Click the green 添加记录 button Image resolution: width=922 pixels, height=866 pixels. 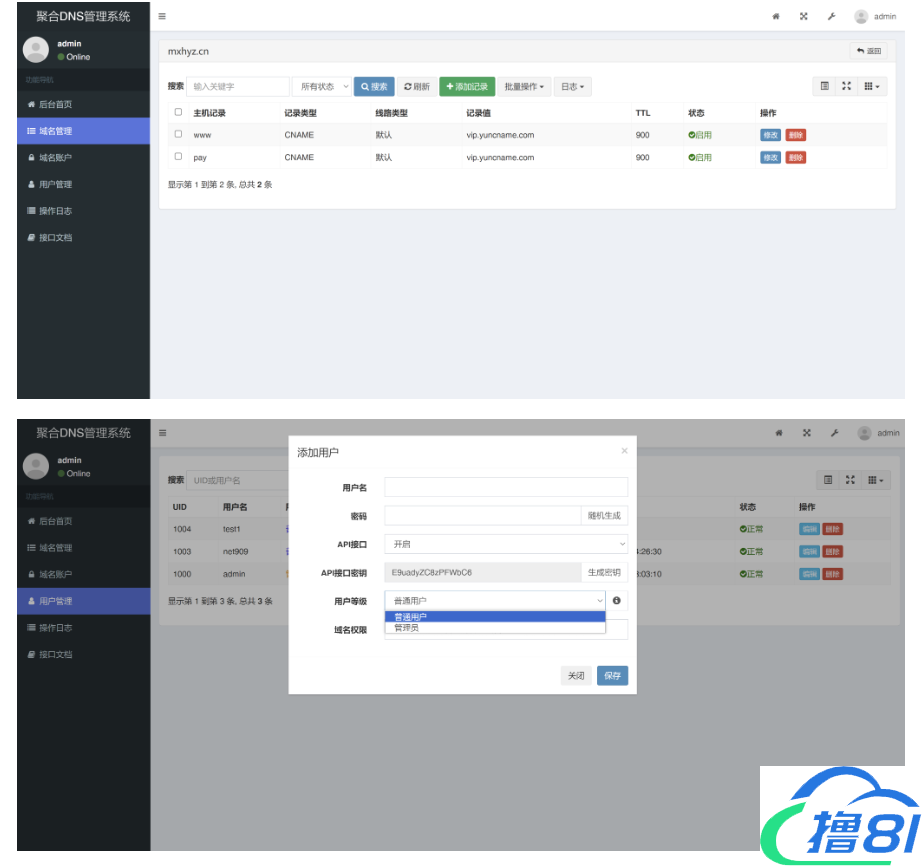tap(466, 87)
